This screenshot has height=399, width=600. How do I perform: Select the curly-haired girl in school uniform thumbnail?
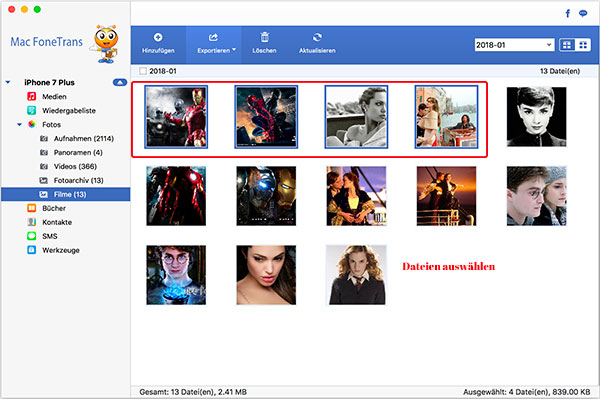point(356,275)
